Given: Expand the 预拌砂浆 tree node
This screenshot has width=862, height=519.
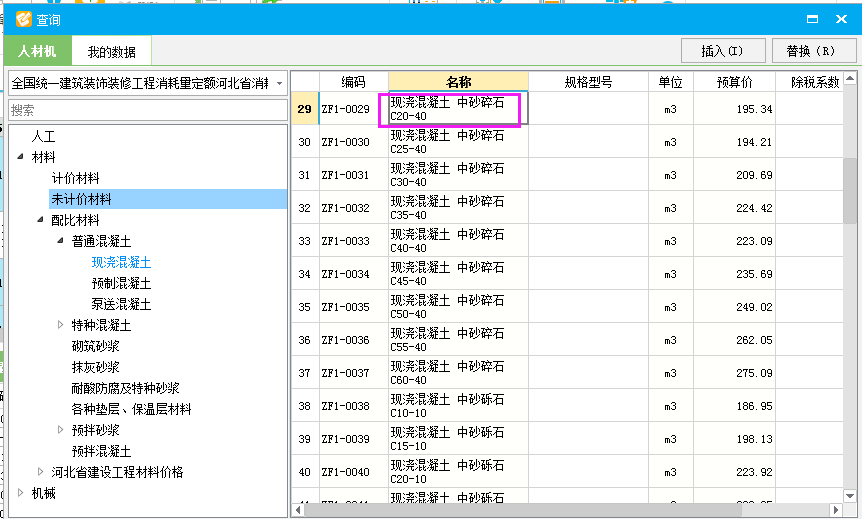Looking at the screenshot, I should click(61, 430).
